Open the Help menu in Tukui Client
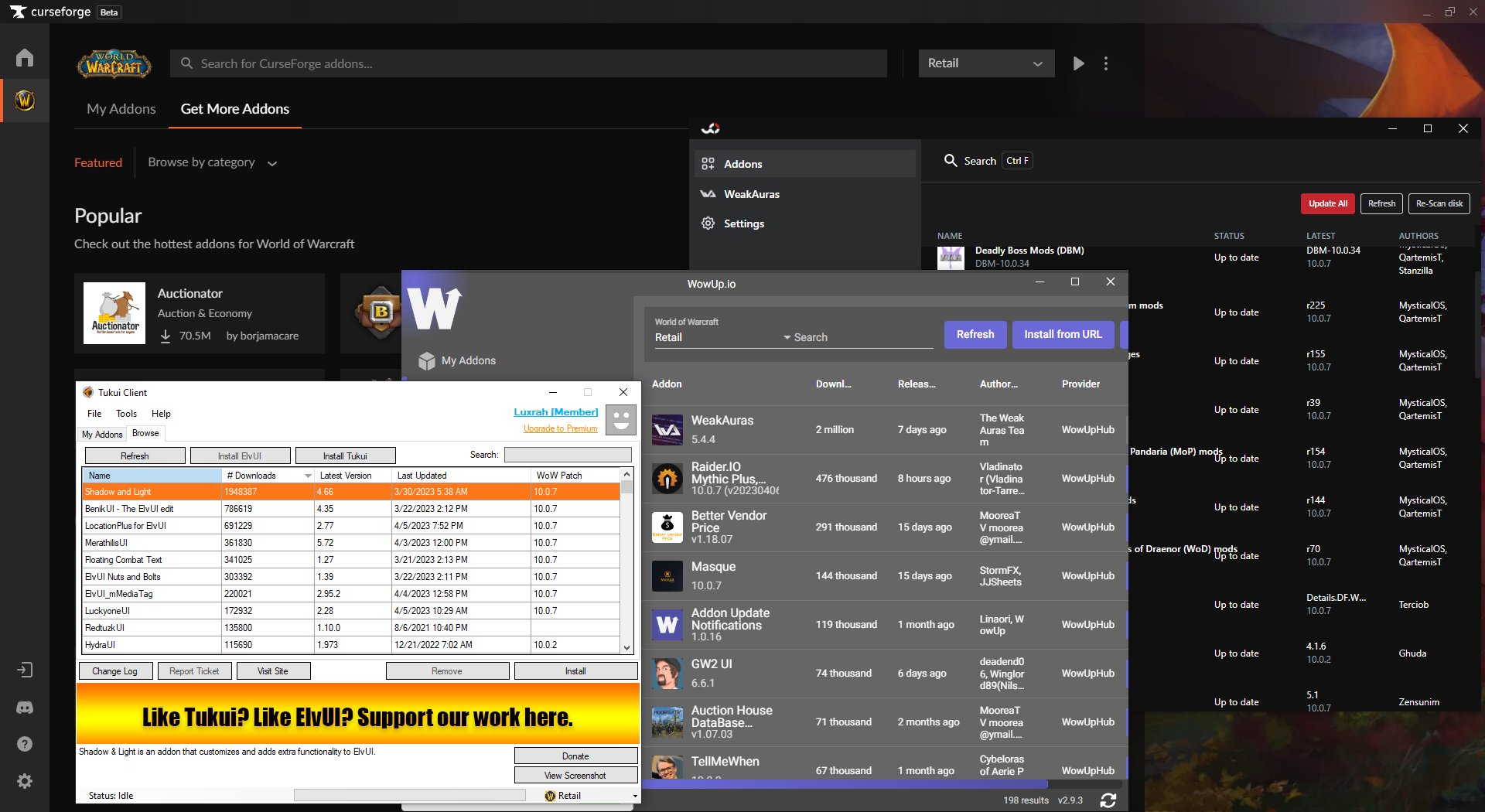 click(161, 414)
